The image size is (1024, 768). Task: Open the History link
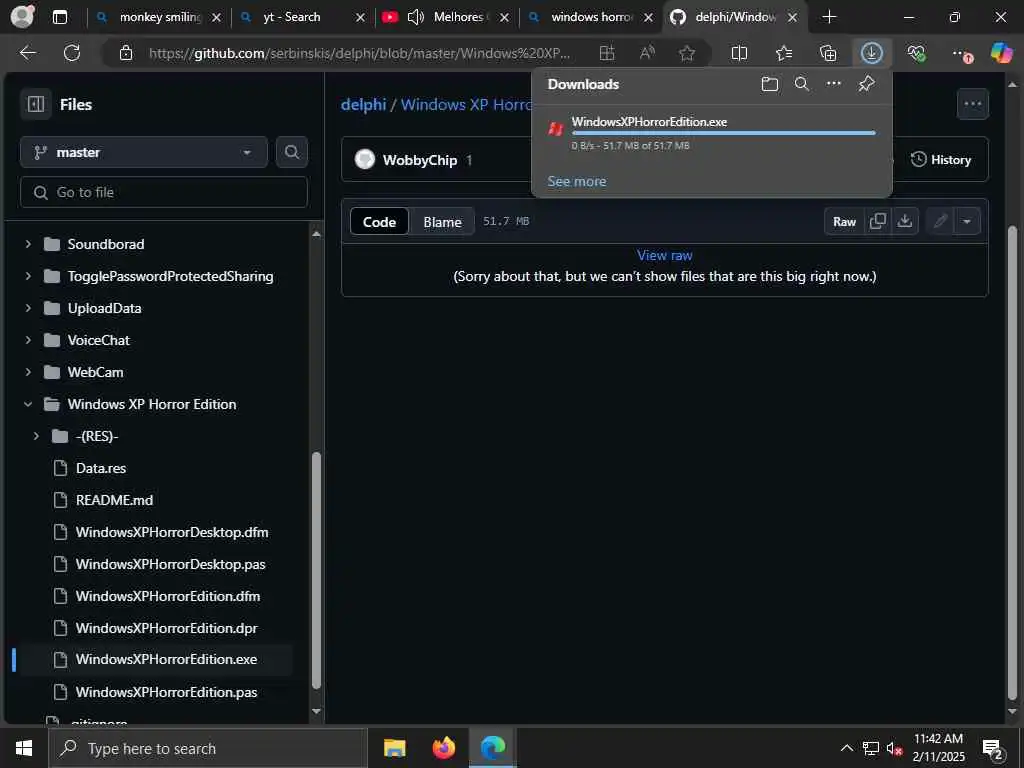click(x=941, y=159)
